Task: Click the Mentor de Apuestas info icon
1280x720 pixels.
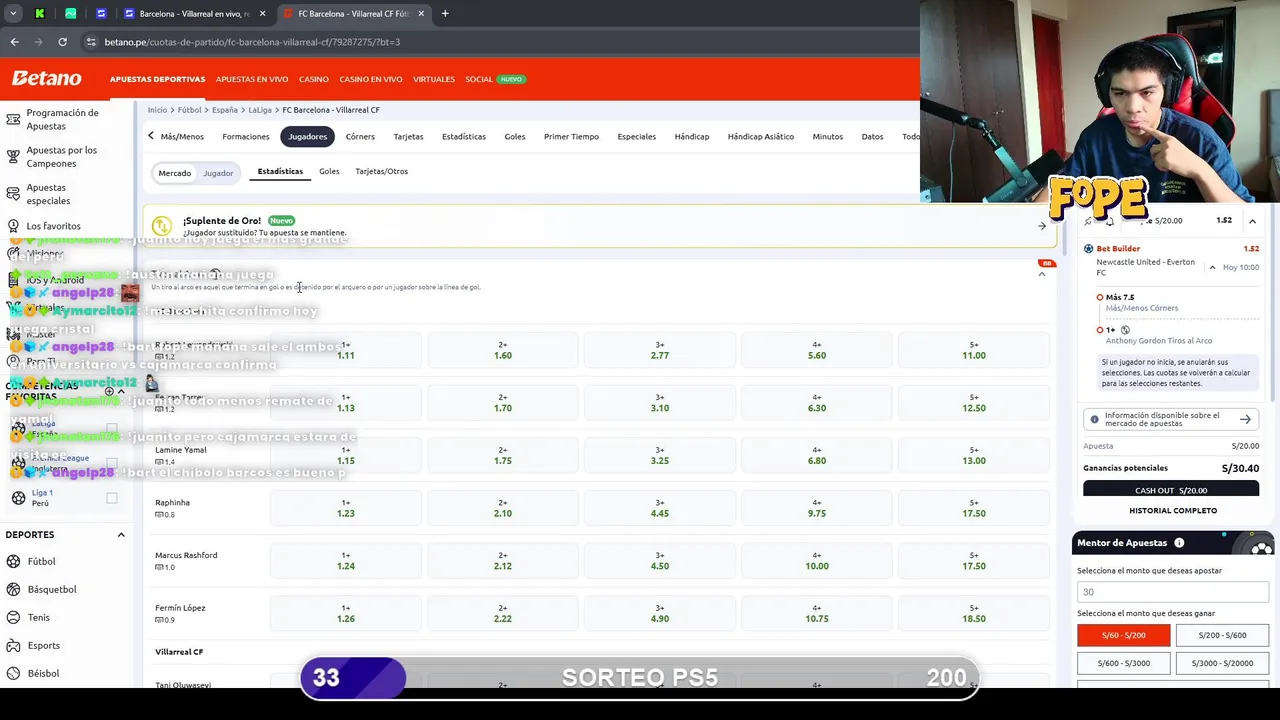Action: point(1179,543)
